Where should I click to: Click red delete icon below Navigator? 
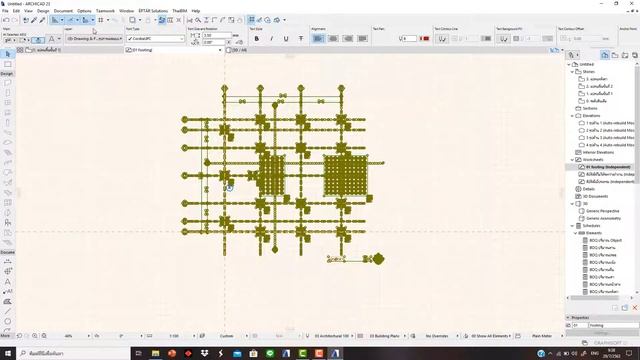(635, 308)
